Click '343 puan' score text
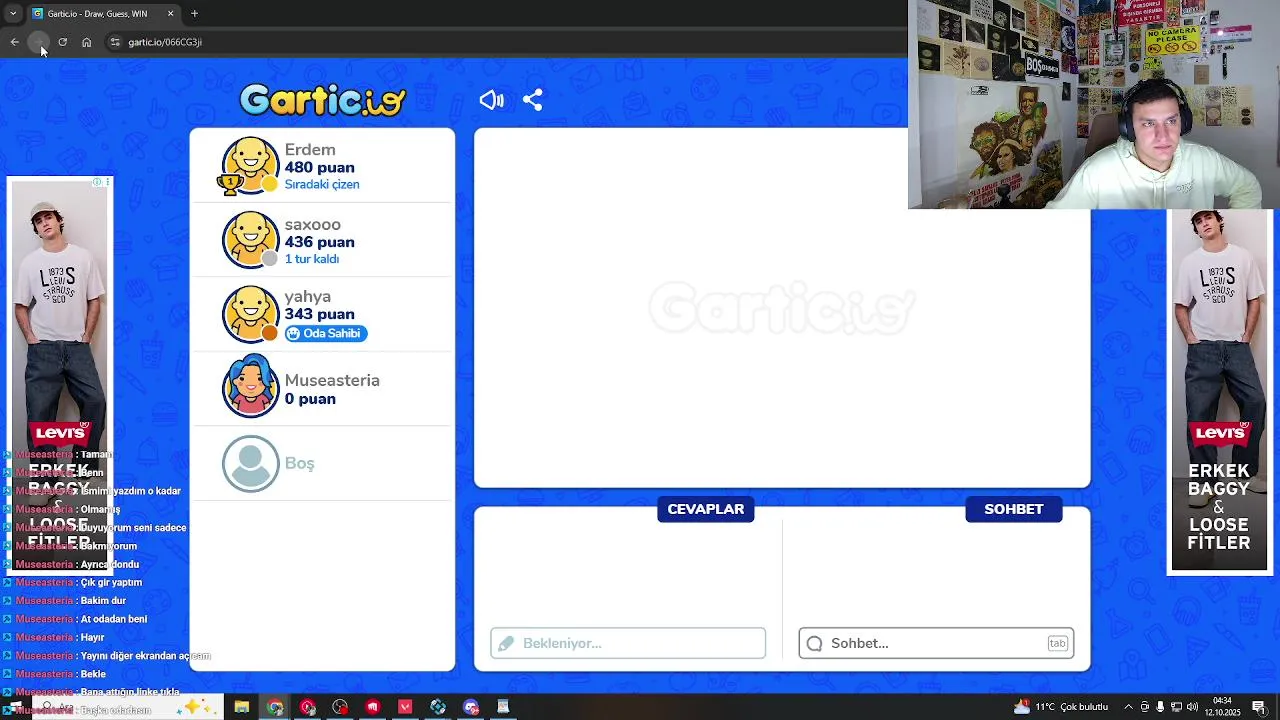 319,314
